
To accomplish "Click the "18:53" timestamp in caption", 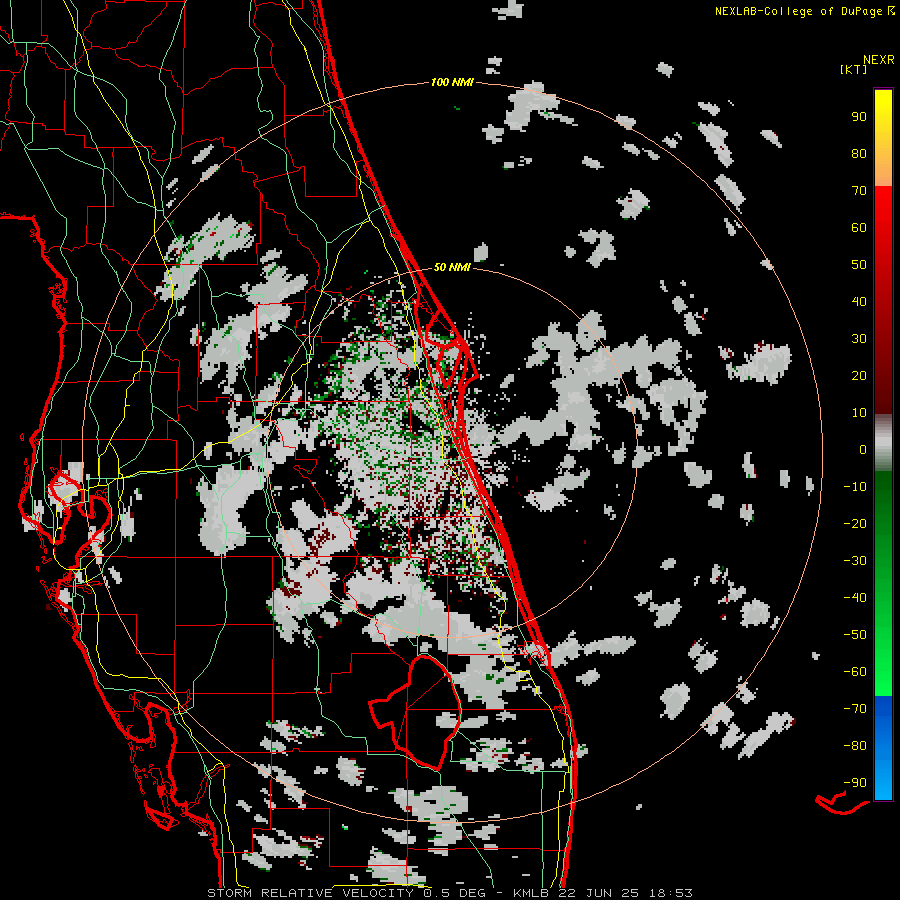I will pos(672,893).
